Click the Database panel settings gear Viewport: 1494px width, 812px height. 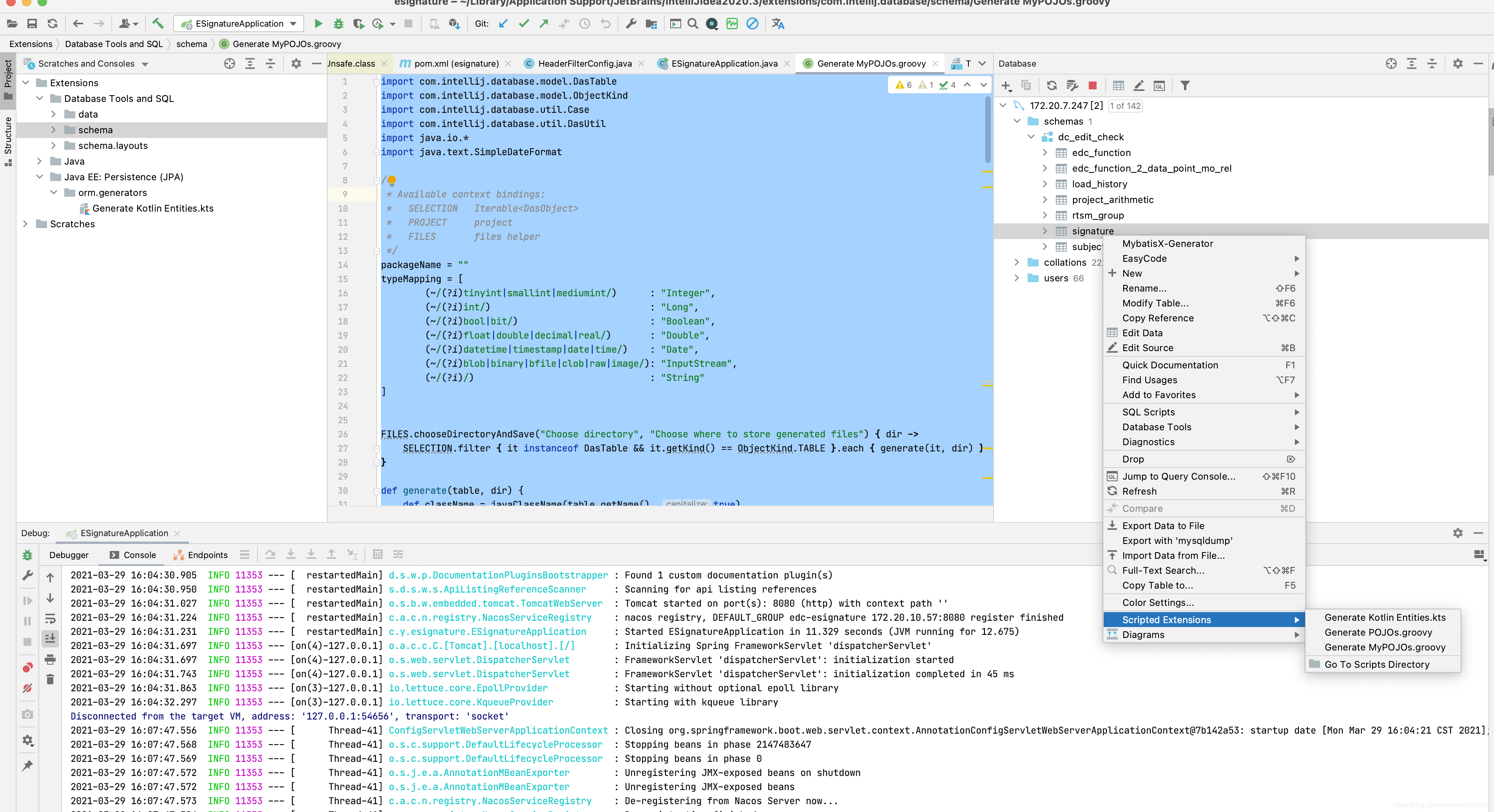click(x=1458, y=64)
